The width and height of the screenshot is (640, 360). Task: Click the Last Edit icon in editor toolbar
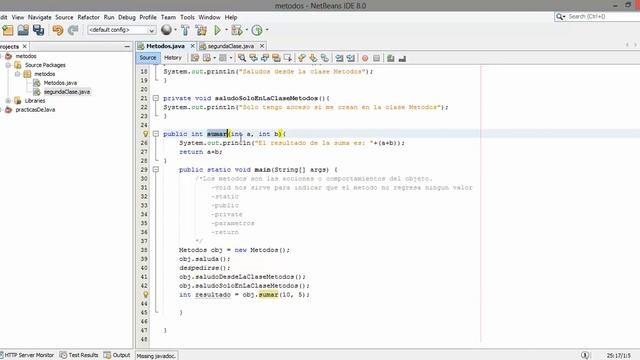click(x=195, y=58)
